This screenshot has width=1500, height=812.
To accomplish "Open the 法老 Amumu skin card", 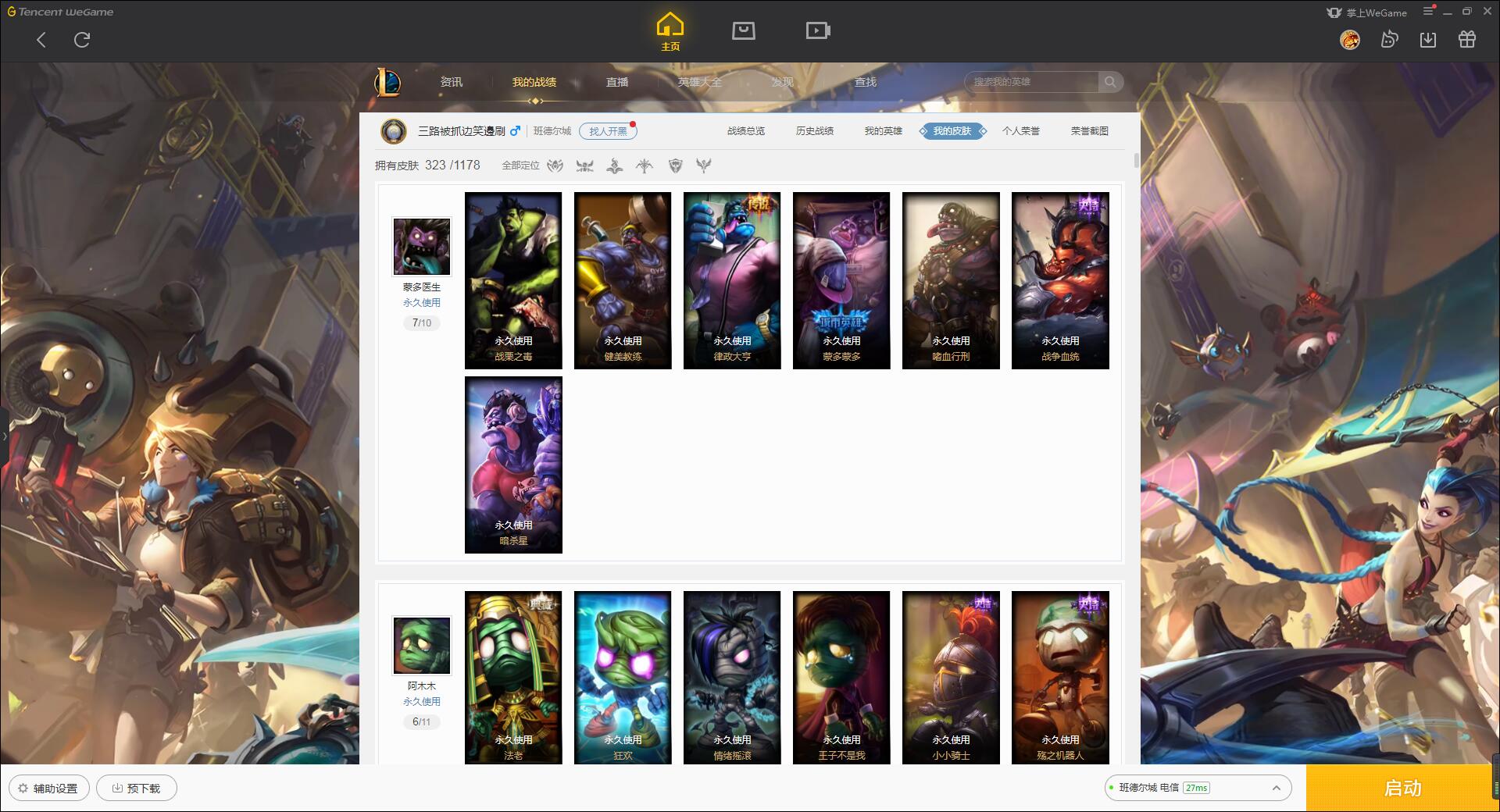I will (x=513, y=678).
